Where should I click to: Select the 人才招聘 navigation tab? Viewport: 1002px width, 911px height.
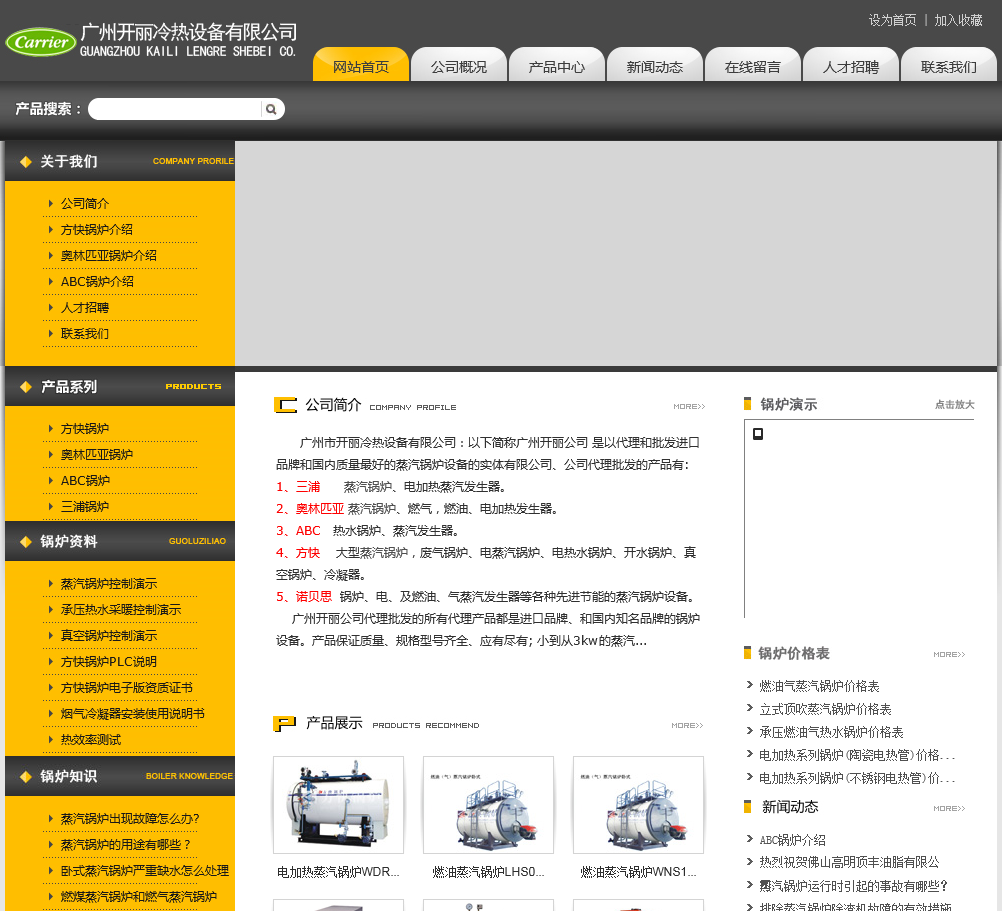851,65
